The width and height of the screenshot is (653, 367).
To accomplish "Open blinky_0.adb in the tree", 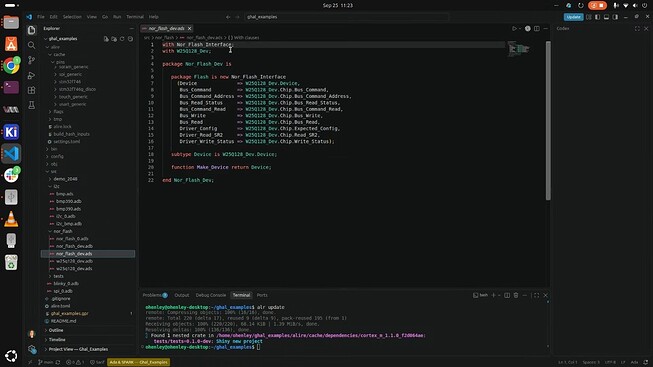I will tap(66, 284).
